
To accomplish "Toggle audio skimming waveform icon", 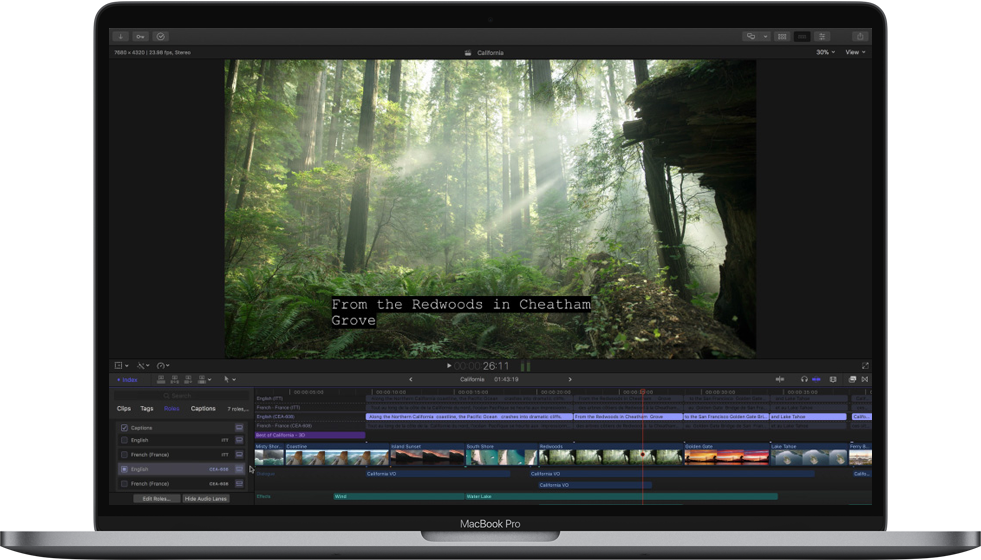I will pyautogui.click(x=780, y=380).
